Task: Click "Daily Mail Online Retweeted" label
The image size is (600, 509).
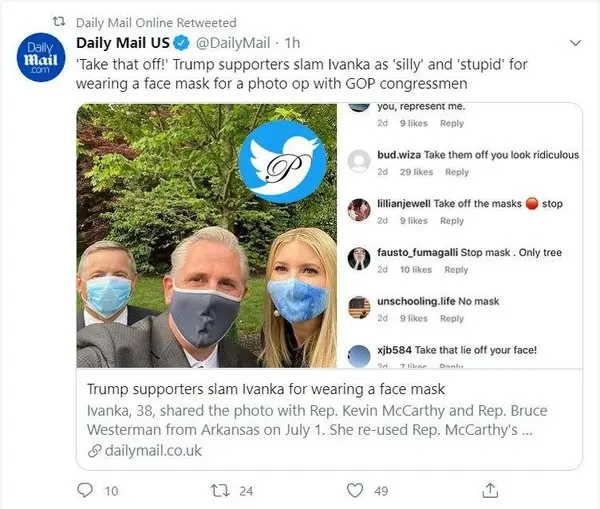Action: pos(156,22)
